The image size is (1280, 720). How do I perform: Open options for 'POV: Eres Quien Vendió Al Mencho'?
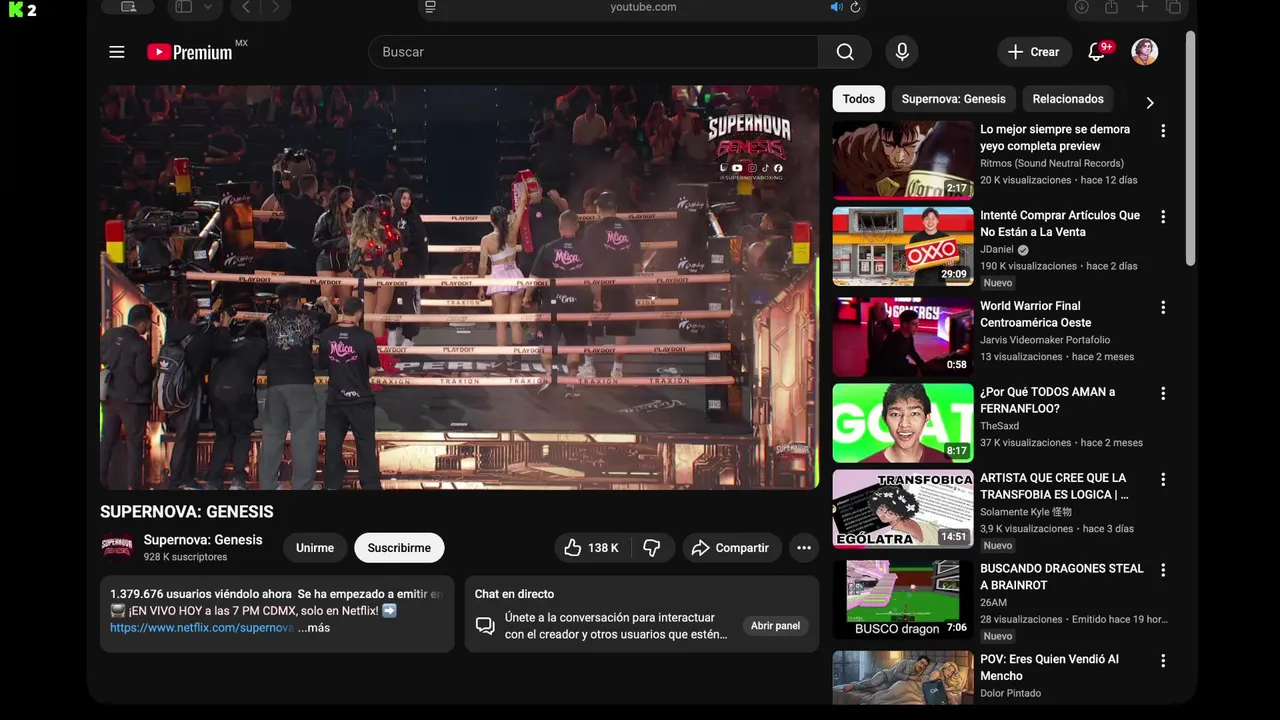click(x=1163, y=661)
